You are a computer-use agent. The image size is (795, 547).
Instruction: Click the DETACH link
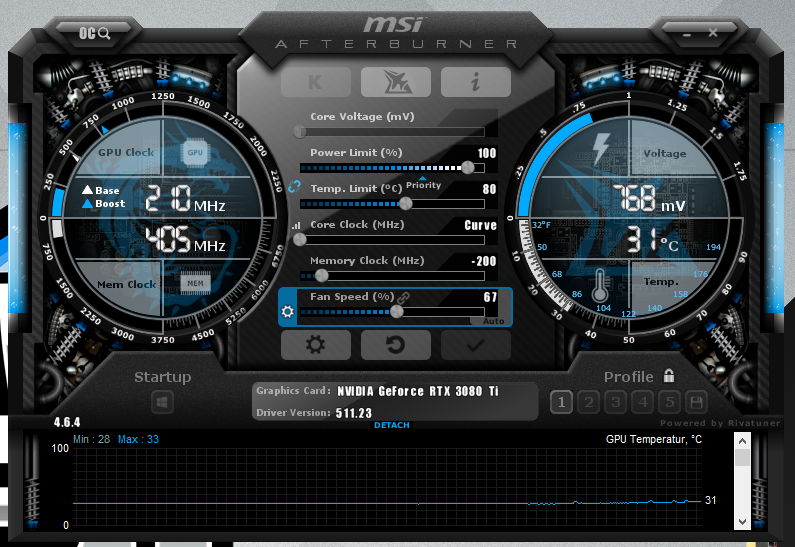[391, 425]
